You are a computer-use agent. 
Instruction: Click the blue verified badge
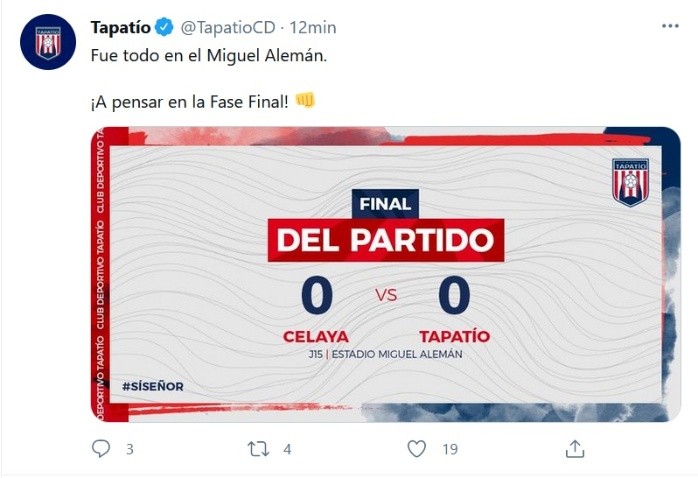pos(165,26)
